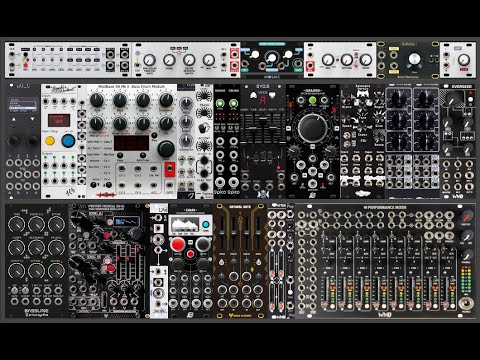Flip the leftmost toggle switch on Bassline
This screenshot has height=360, width=480.
coord(14,291)
